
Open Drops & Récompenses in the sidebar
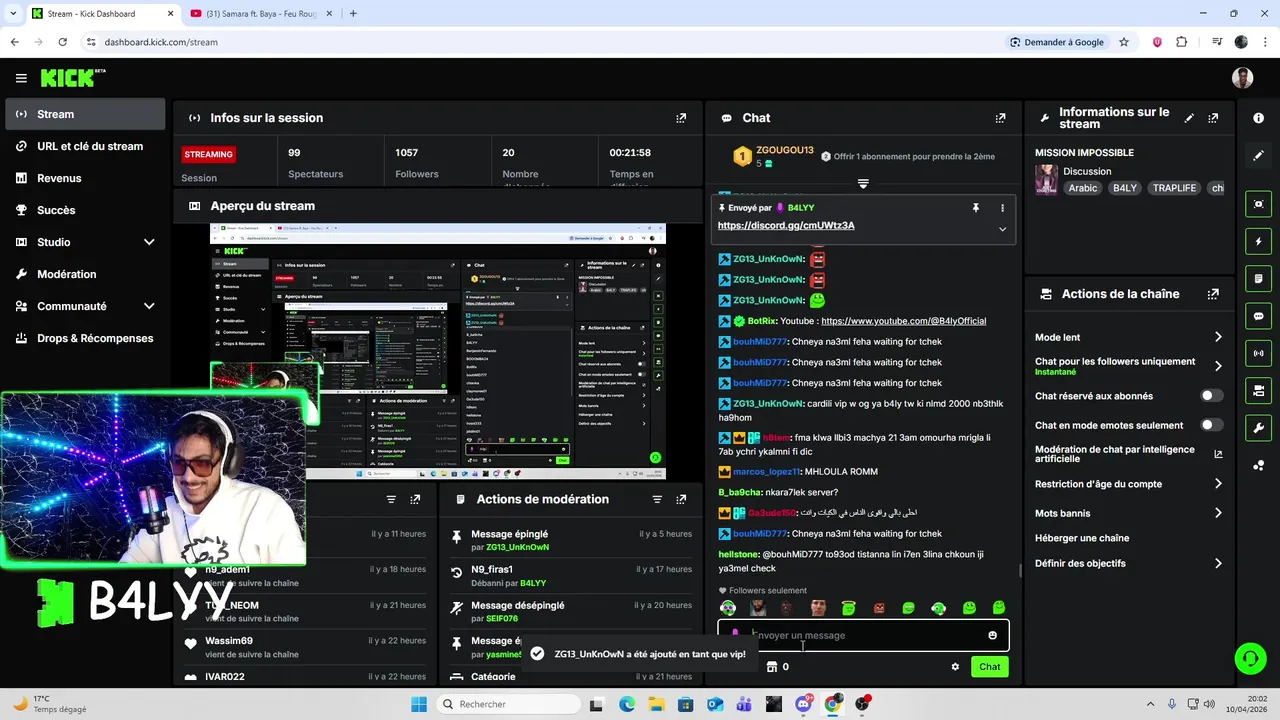pos(85,338)
